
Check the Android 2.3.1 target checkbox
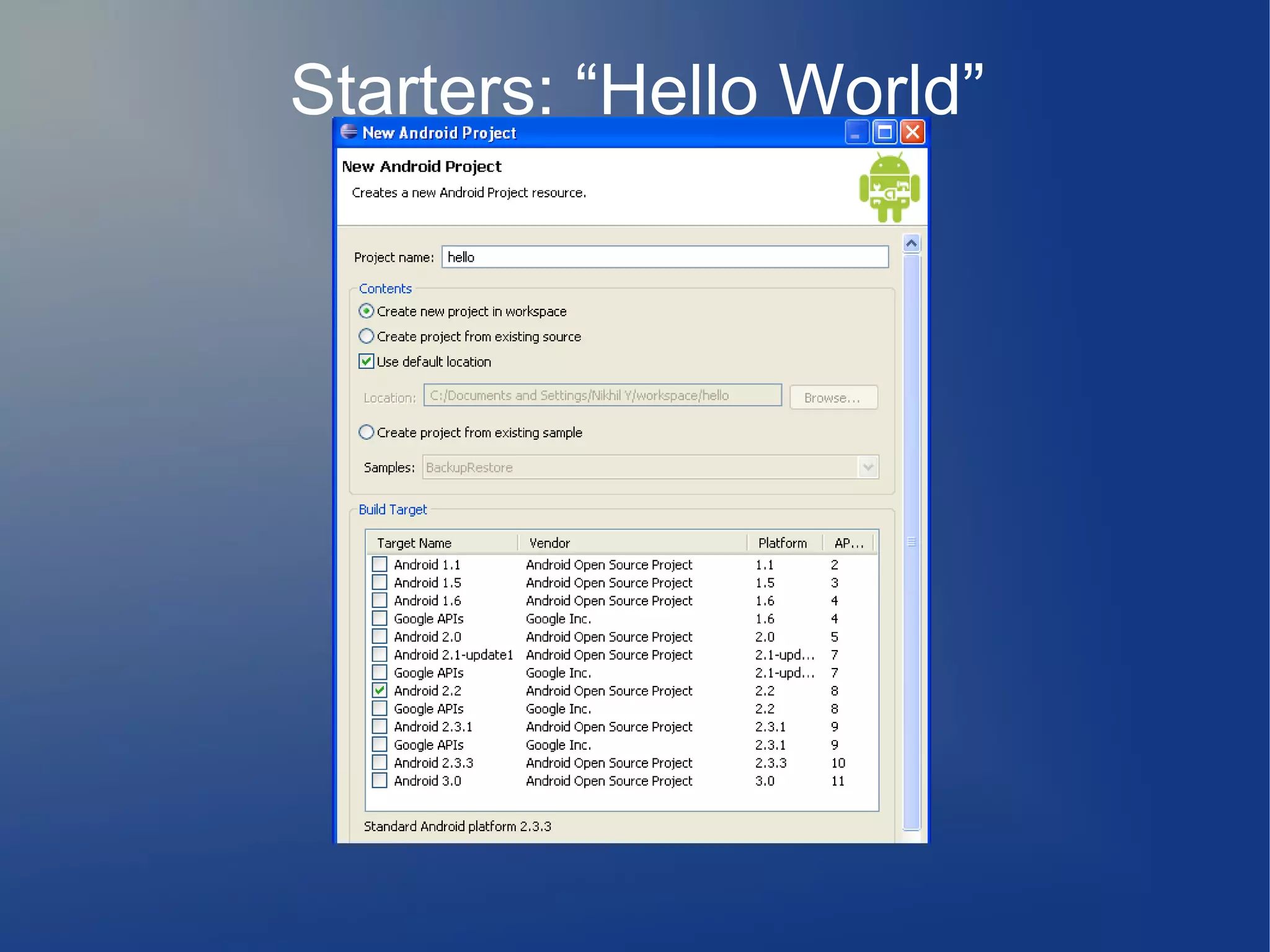380,726
